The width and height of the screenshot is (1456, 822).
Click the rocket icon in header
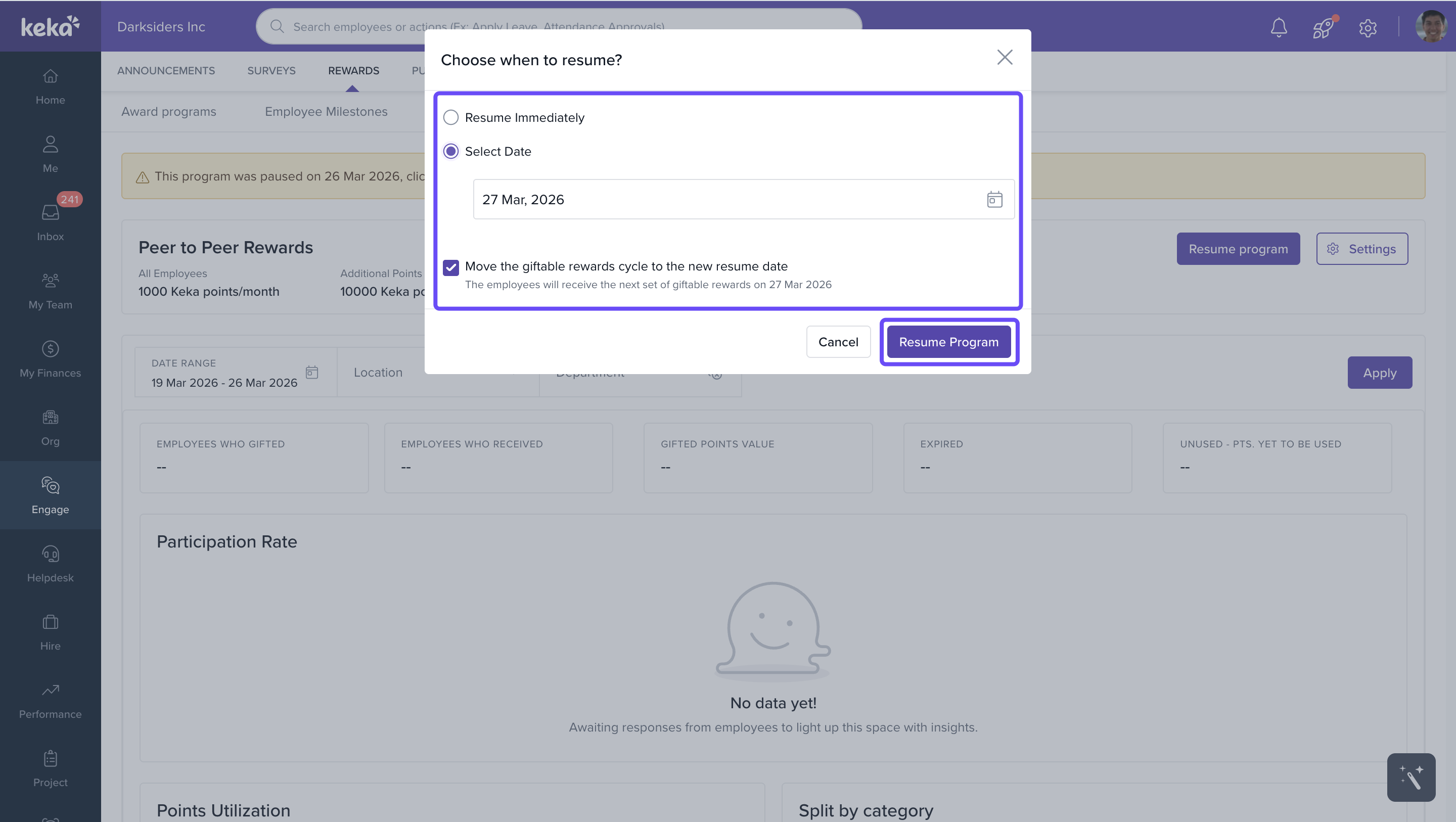coord(1323,27)
